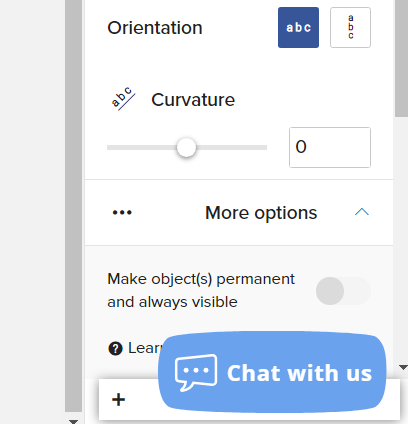
Task: Click the Orientation label
Action: coord(155,28)
